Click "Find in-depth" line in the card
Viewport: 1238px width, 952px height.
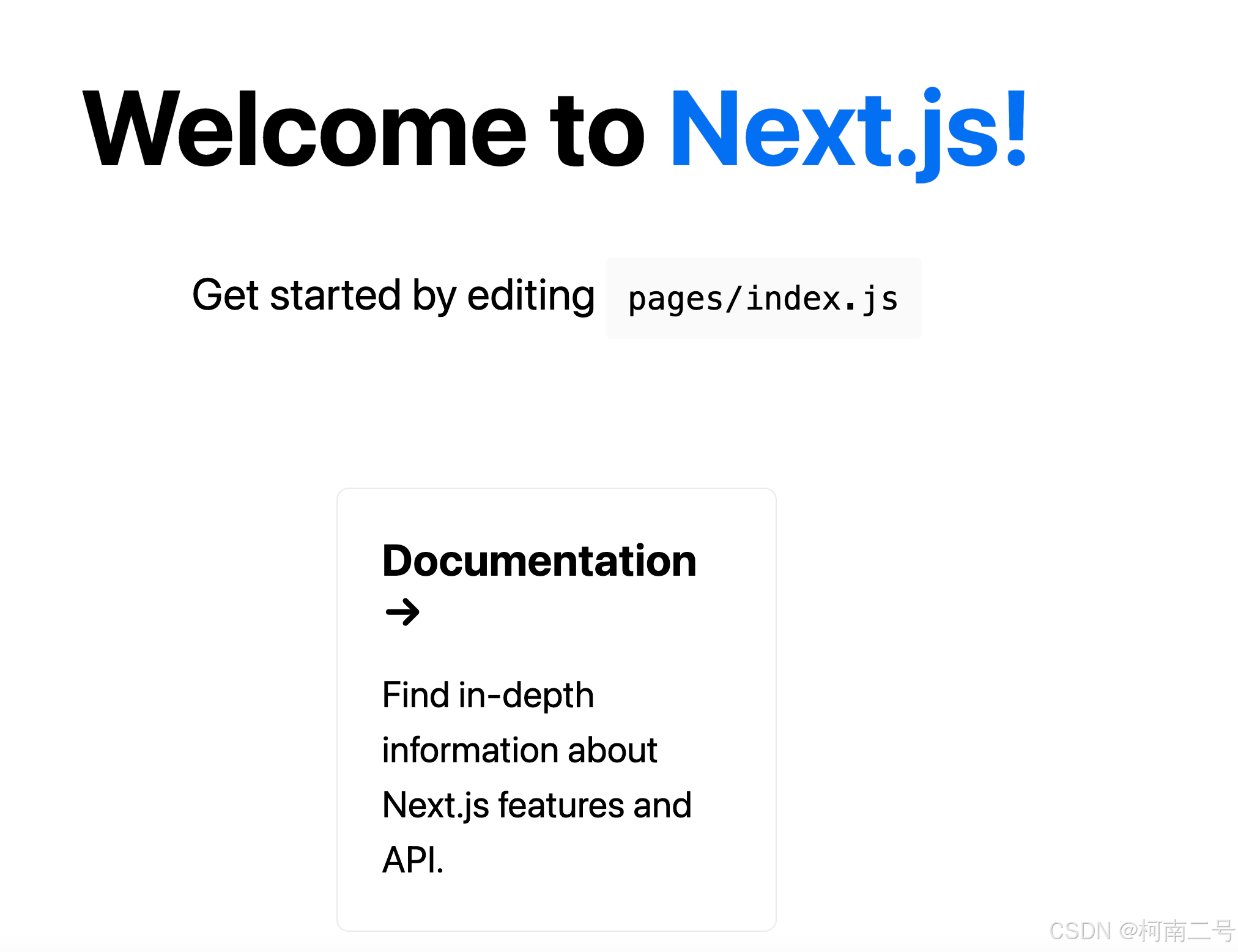(x=487, y=696)
